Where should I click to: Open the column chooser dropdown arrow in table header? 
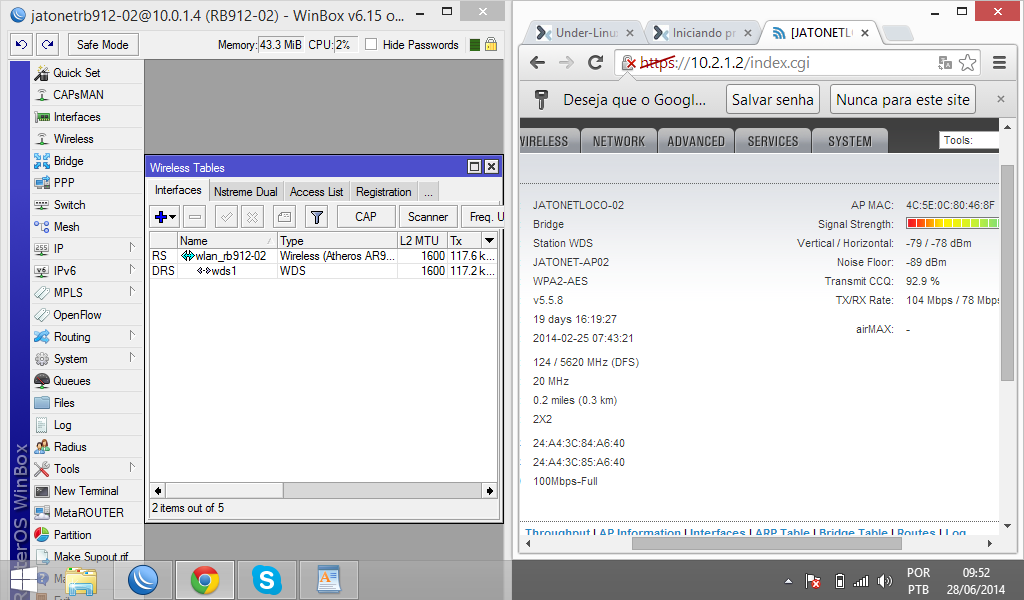pos(489,240)
